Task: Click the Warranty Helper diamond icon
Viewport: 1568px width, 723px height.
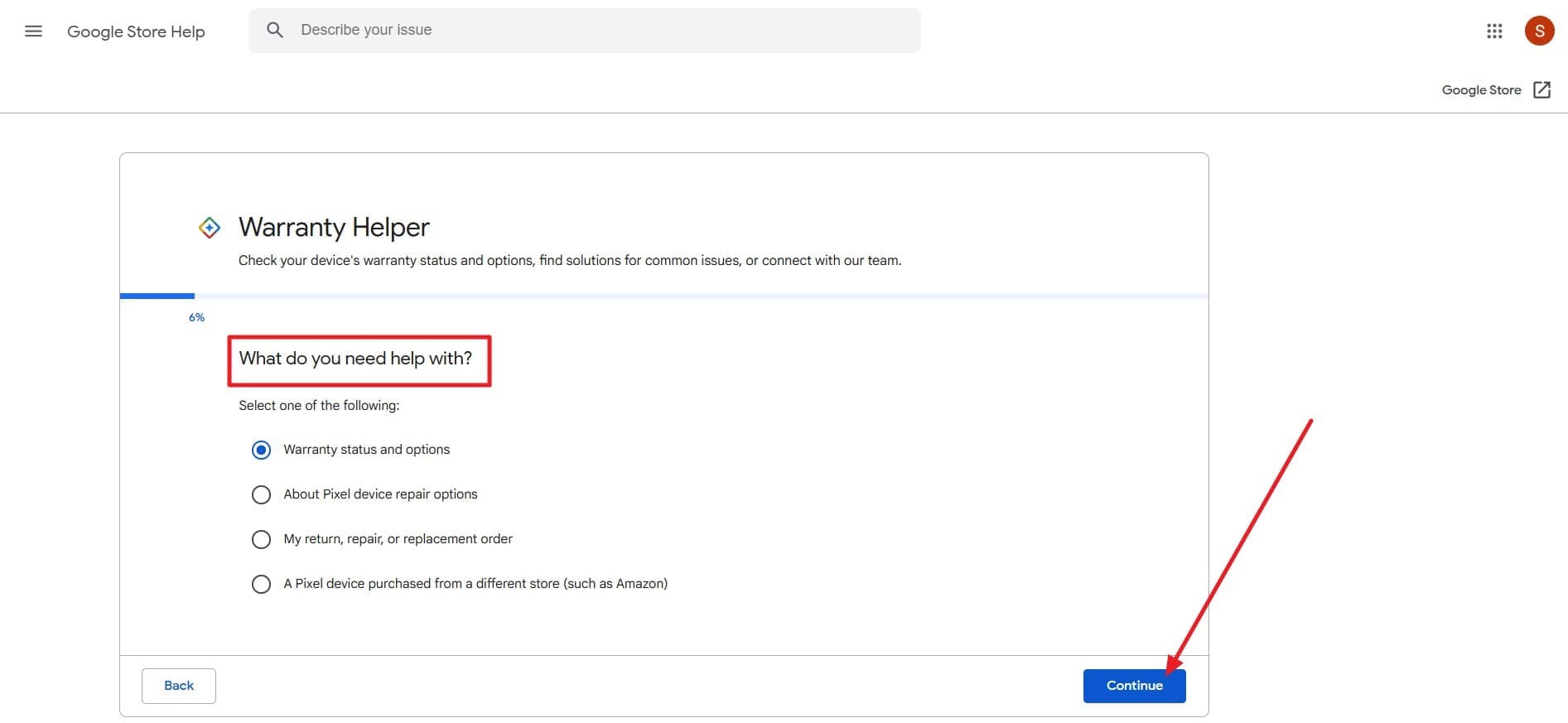Action: [x=210, y=227]
